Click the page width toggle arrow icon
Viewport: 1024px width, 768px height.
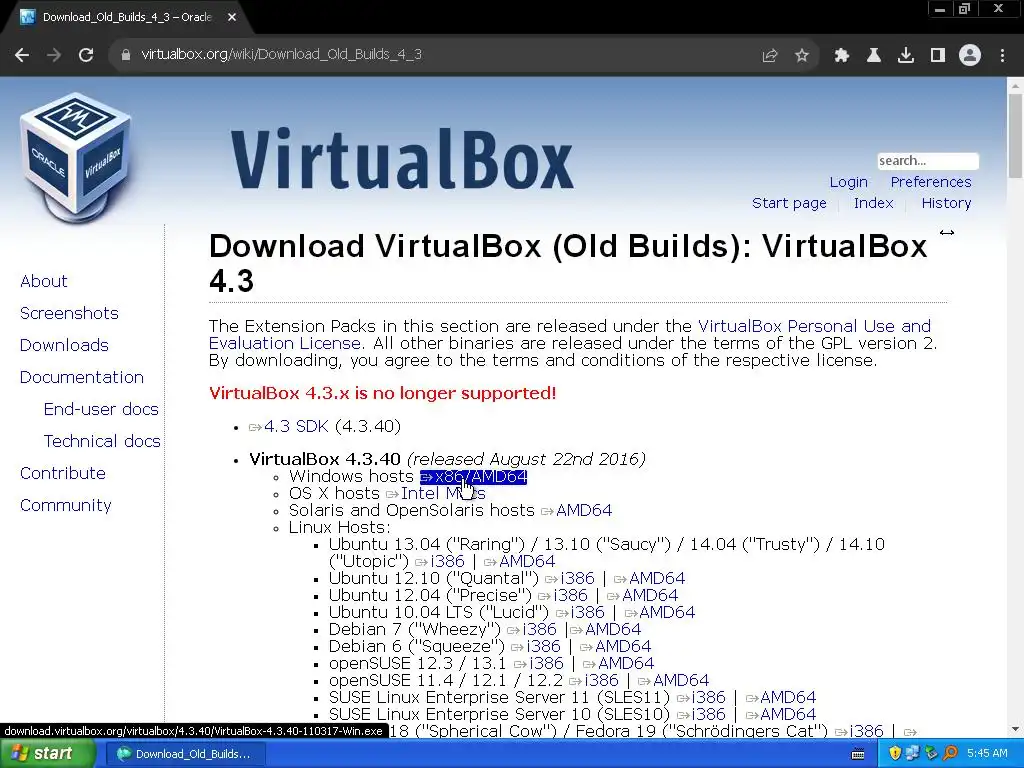point(947,232)
